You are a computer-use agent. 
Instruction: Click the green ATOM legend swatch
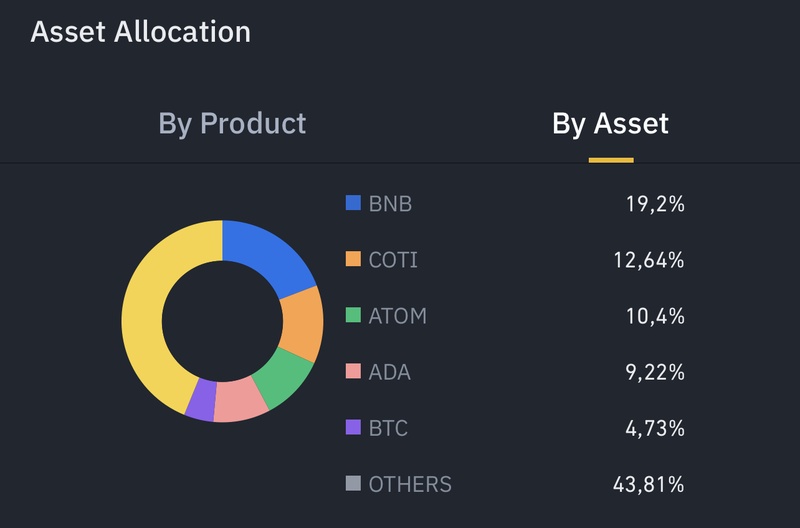(353, 315)
